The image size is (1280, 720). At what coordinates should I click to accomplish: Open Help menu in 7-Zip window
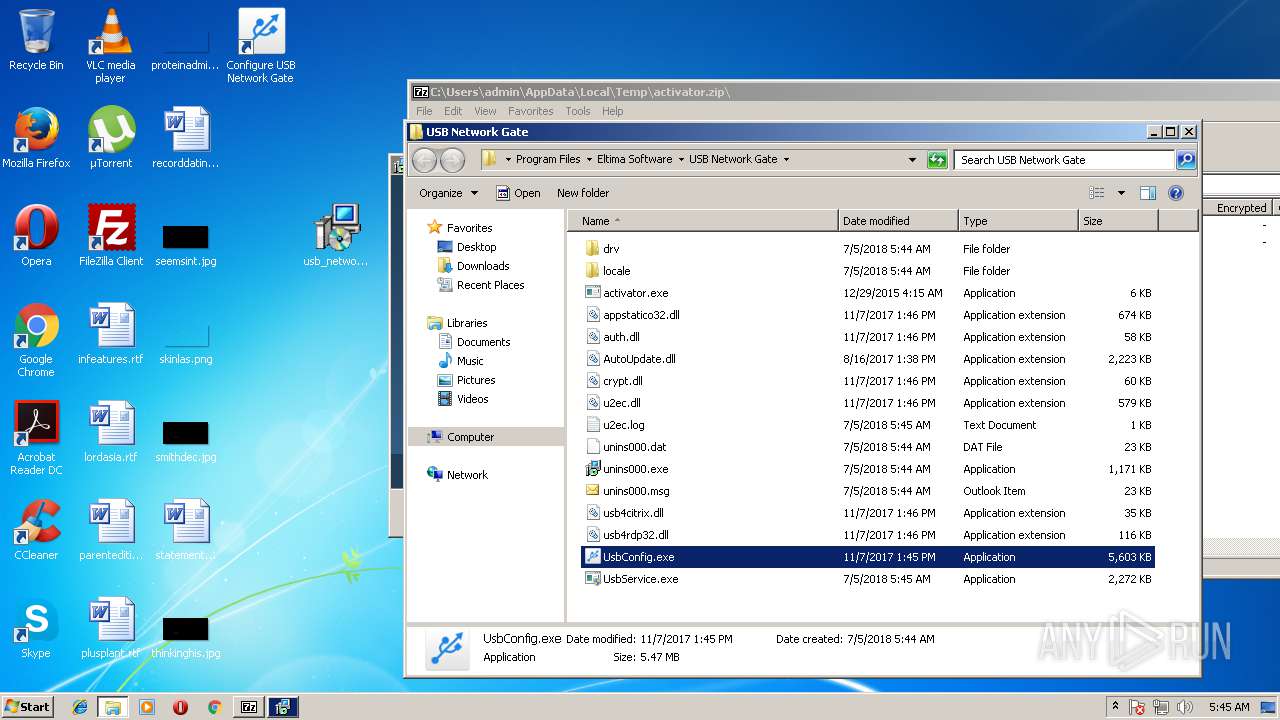612,111
